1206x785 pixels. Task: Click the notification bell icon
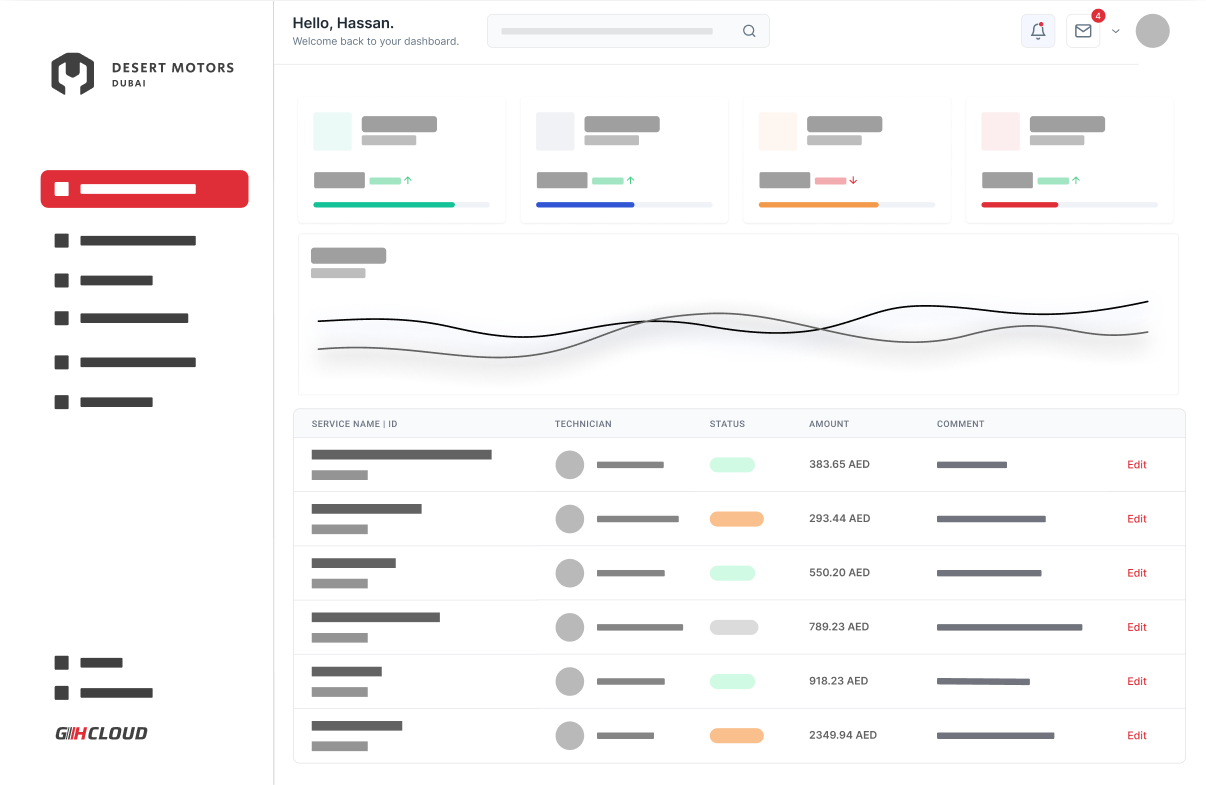(x=1038, y=31)
